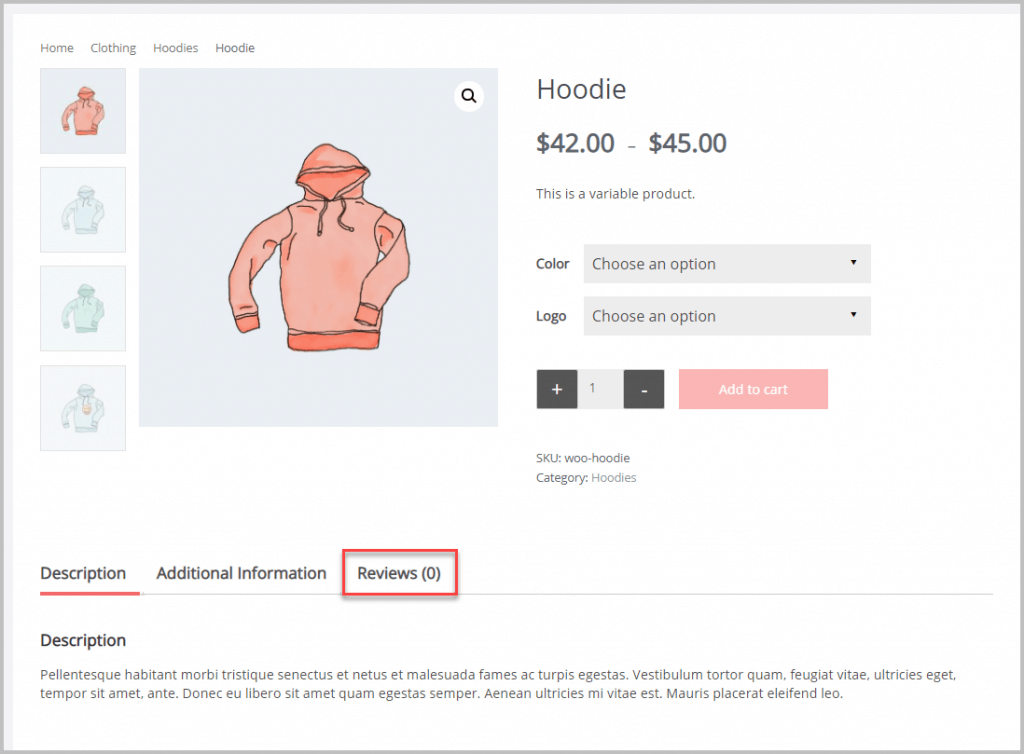Viewport: 1024px width, 754px height.
Task: Click the minus quantity button
Action: click(x=644, y=389)
